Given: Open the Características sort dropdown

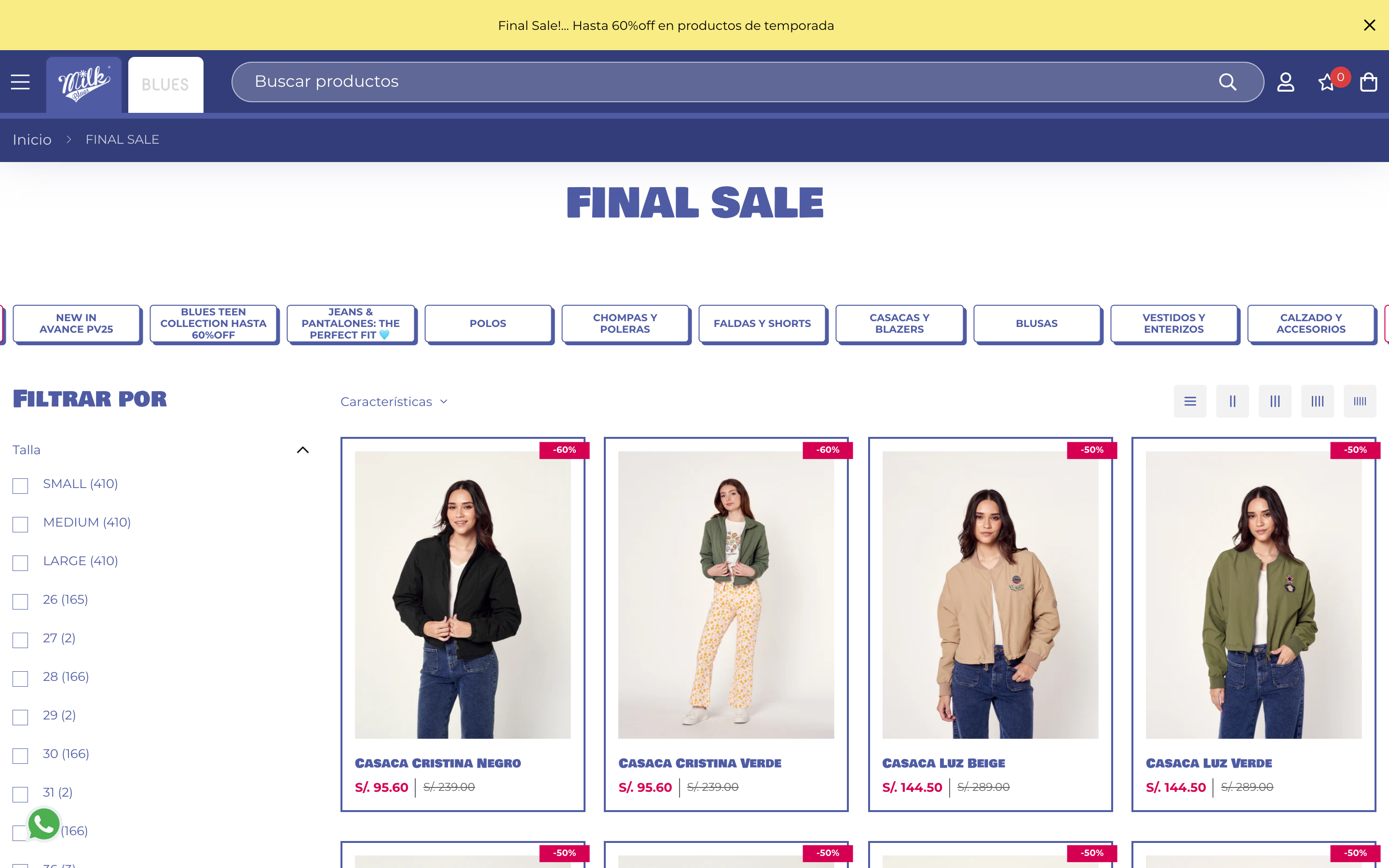Looking at the screenshot, I should 394,402.
